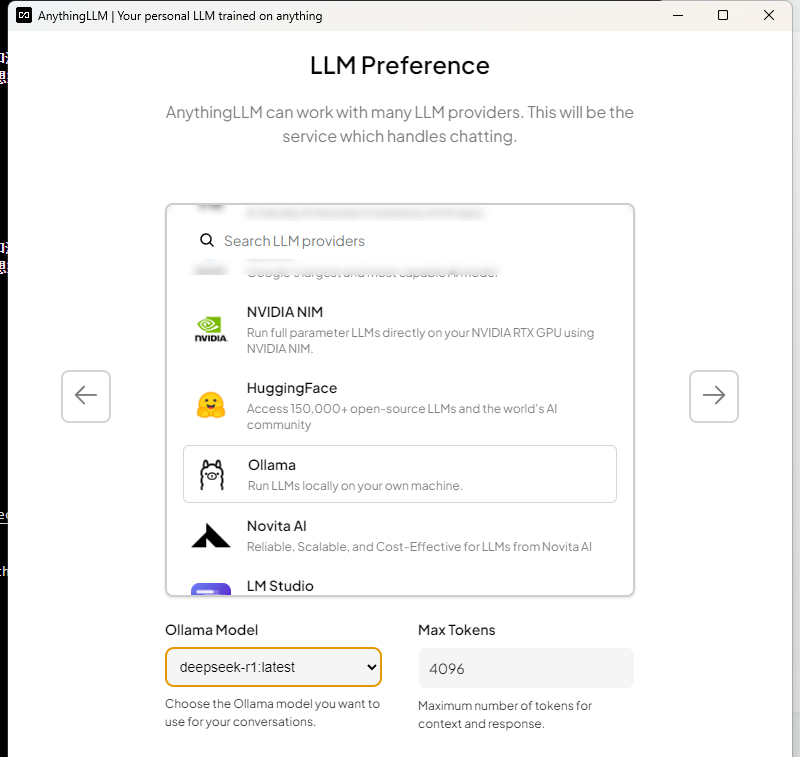Viewport: 800px width, 757px height.
Task: Select the Ollama provider title
Action: click(x=272, y=465)
